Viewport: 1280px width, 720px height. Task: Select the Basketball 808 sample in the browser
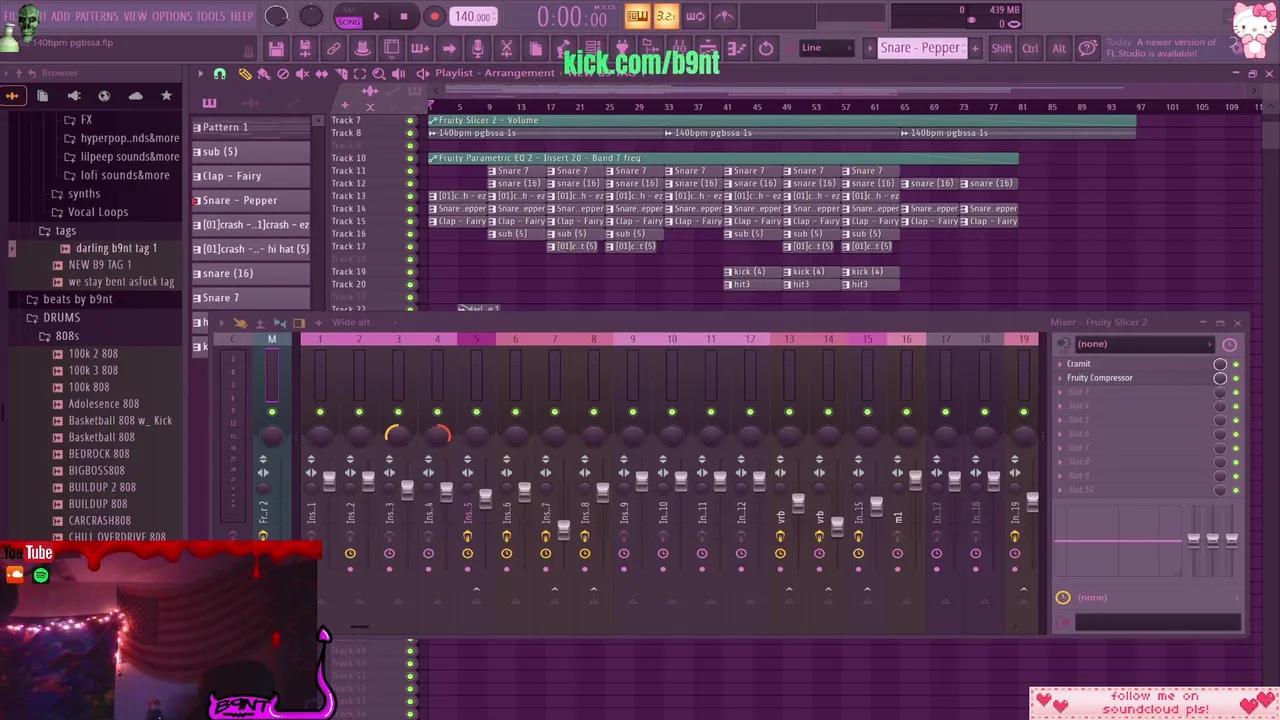pos(101,437)
